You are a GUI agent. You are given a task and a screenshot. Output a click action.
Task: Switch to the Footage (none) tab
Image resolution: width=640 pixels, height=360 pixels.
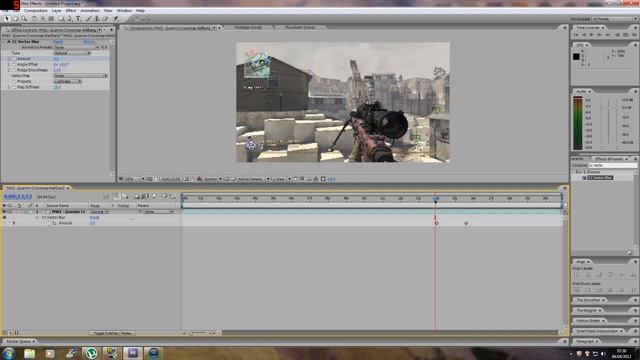click(x=248, y=27)
